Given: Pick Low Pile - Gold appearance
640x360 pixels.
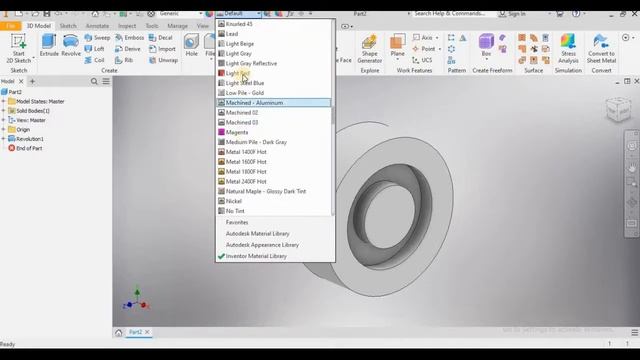Looking at the screenshot, I should pyautogui.click(x=273, y=93).
